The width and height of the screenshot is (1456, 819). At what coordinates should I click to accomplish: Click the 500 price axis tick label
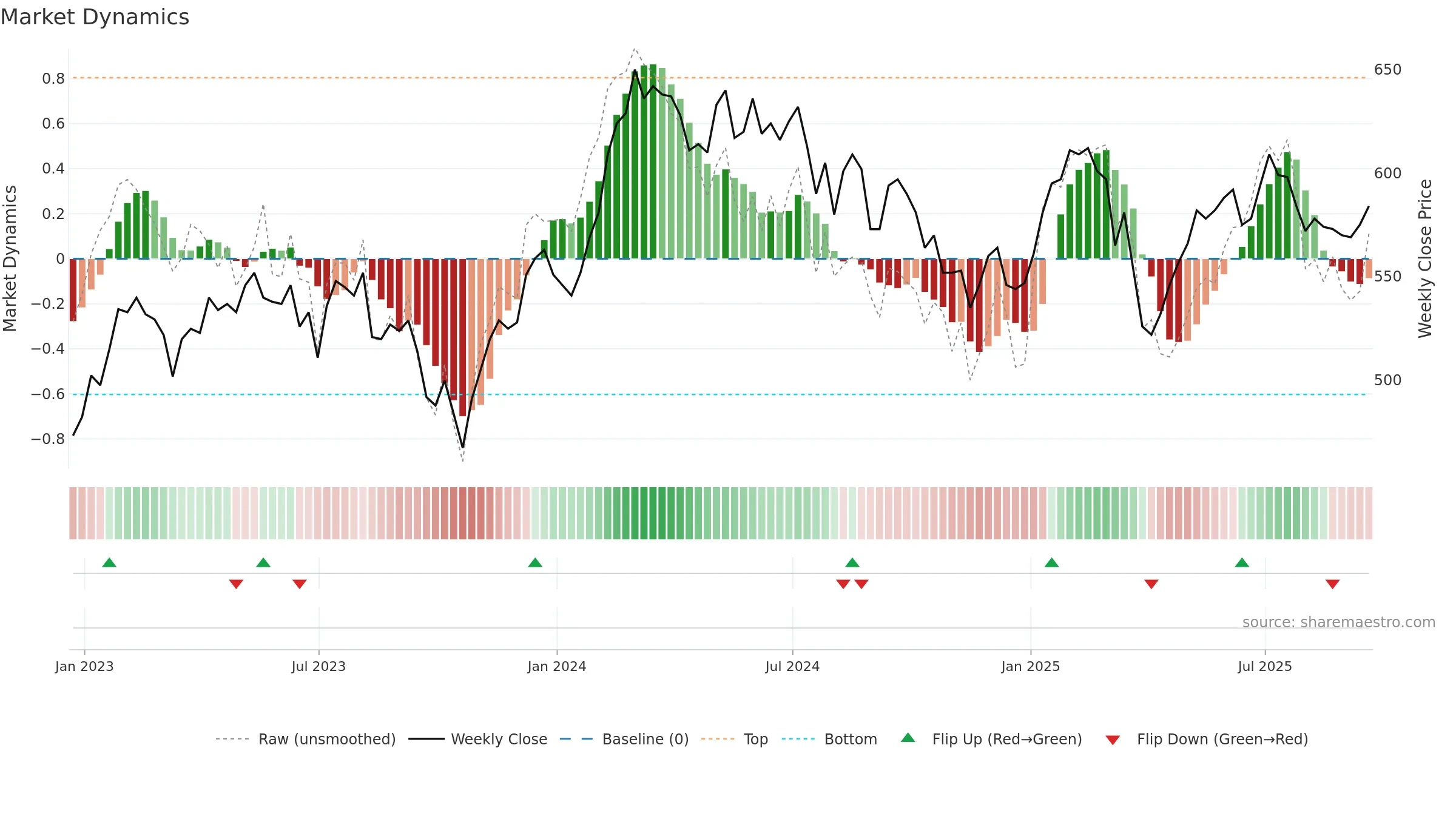tap(1388, 380)
